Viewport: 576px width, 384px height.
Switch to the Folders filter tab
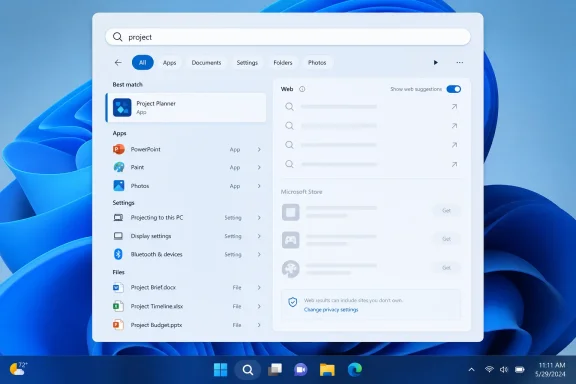[x=283, y=62]
